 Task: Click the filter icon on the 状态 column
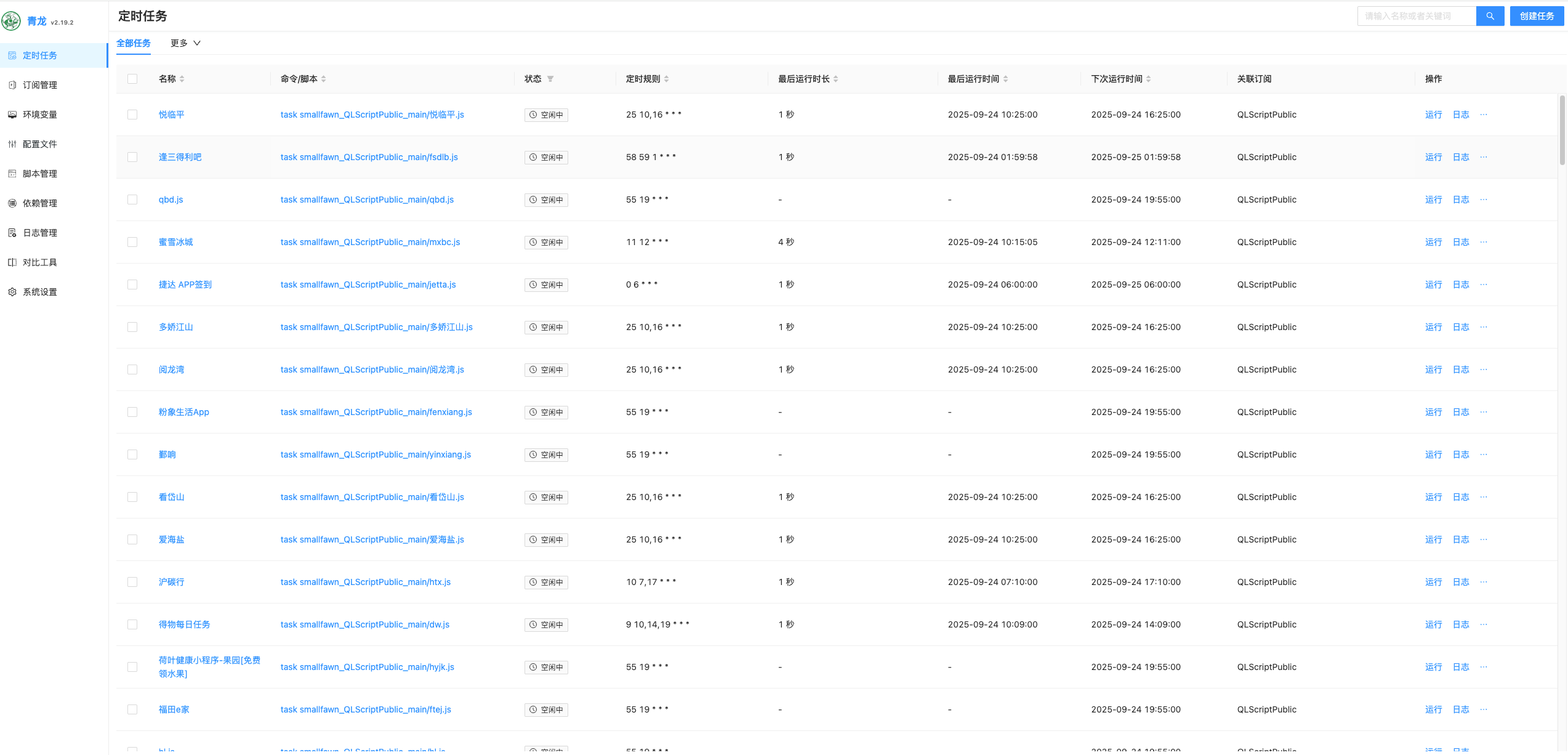click(x=550, y=79)
